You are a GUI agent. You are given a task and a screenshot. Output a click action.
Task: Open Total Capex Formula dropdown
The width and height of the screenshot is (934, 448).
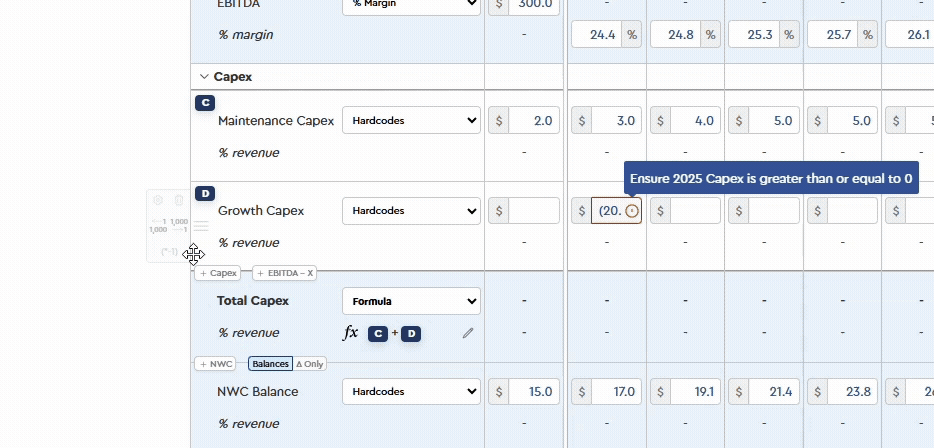click(x=411, y=301)
